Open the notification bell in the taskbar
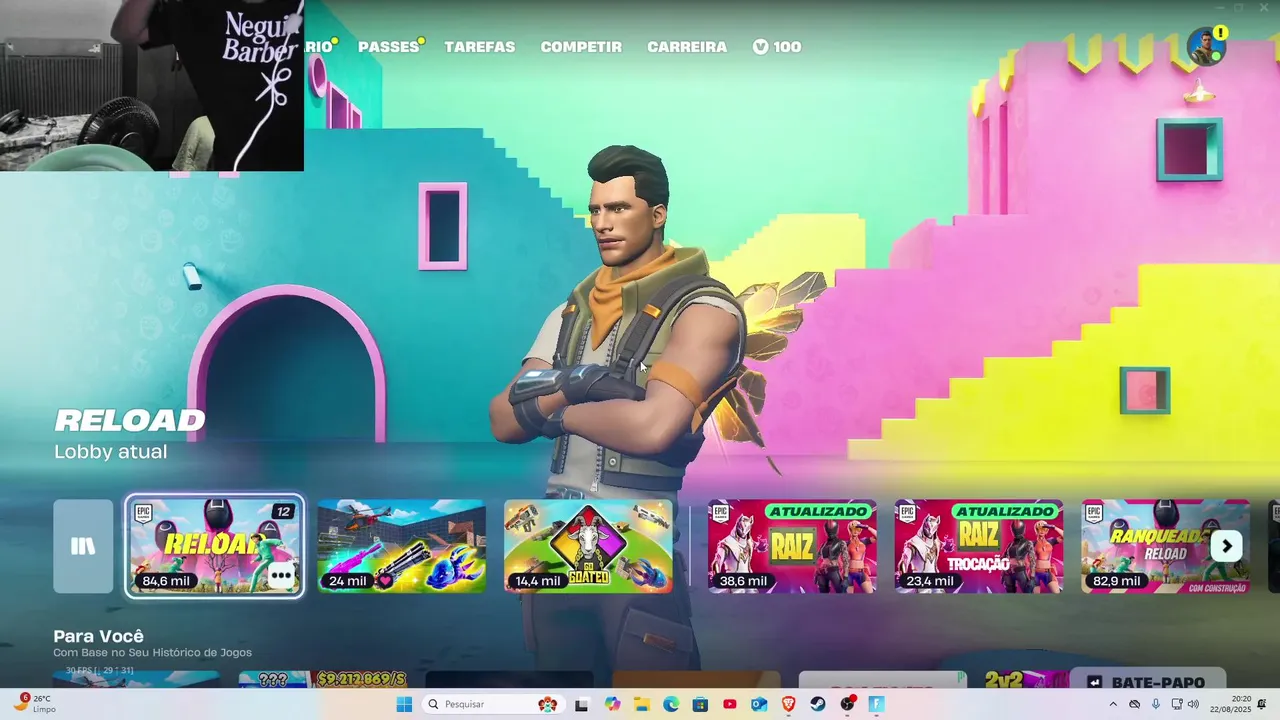 1263,704
